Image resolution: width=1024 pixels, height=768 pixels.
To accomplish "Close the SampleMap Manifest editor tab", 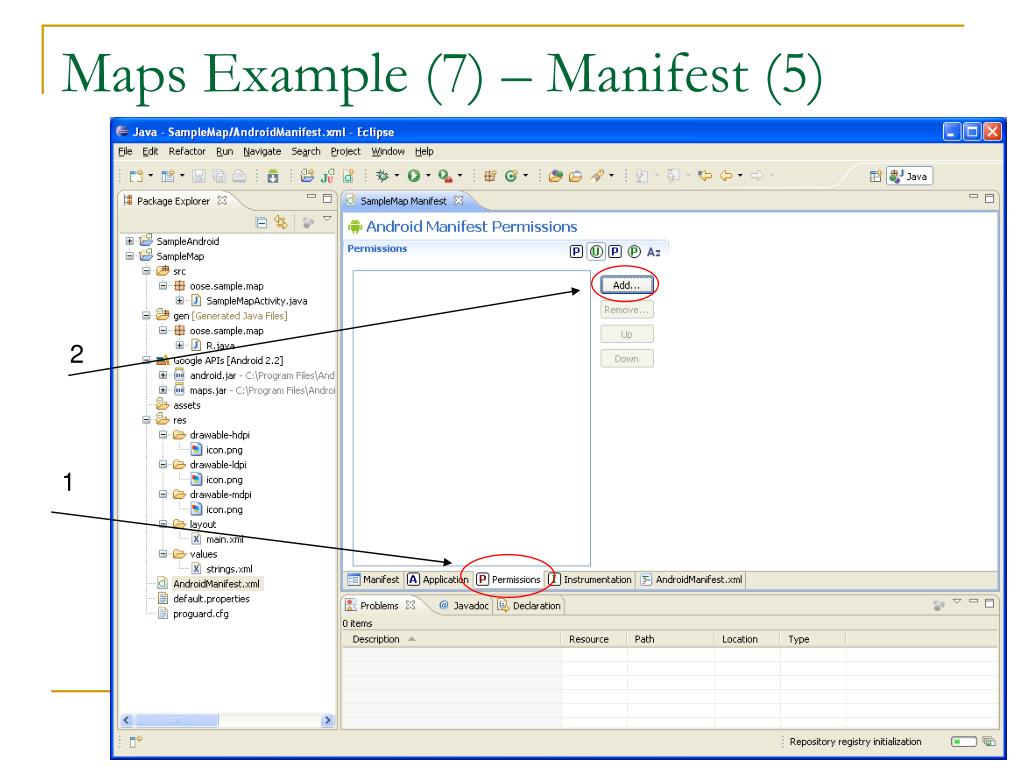I will (458, 200).
